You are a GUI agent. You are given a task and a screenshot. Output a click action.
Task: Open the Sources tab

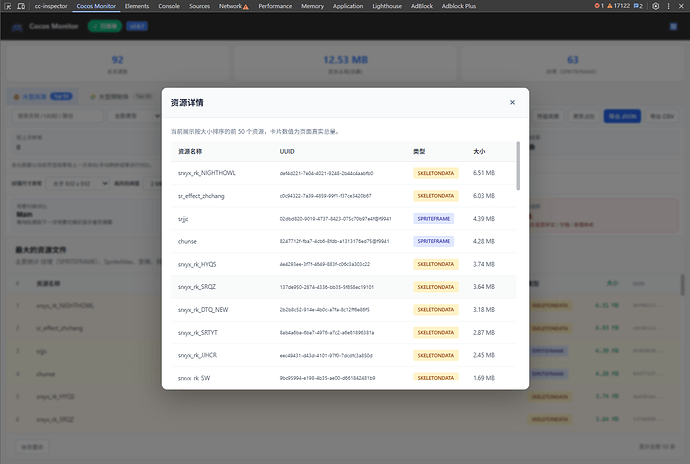coord(199,6)
